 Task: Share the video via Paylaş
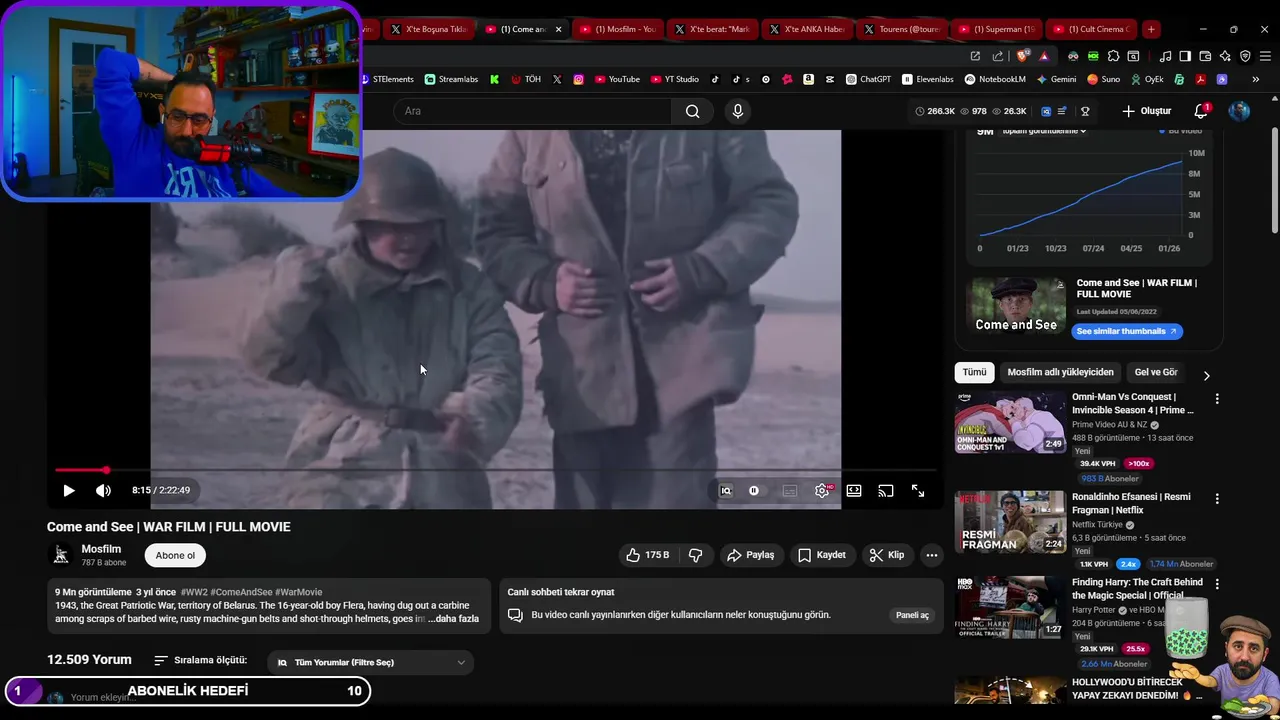[x=751, y=555]
